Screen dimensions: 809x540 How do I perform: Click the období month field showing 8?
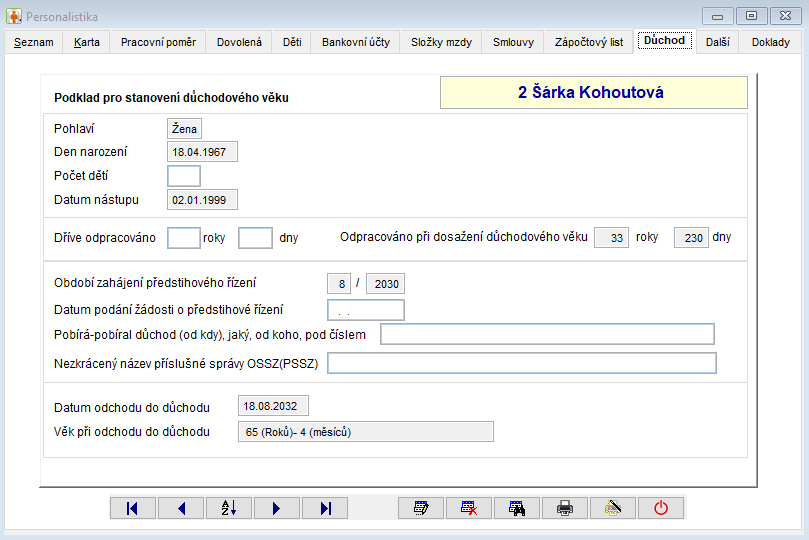point(339,284)
